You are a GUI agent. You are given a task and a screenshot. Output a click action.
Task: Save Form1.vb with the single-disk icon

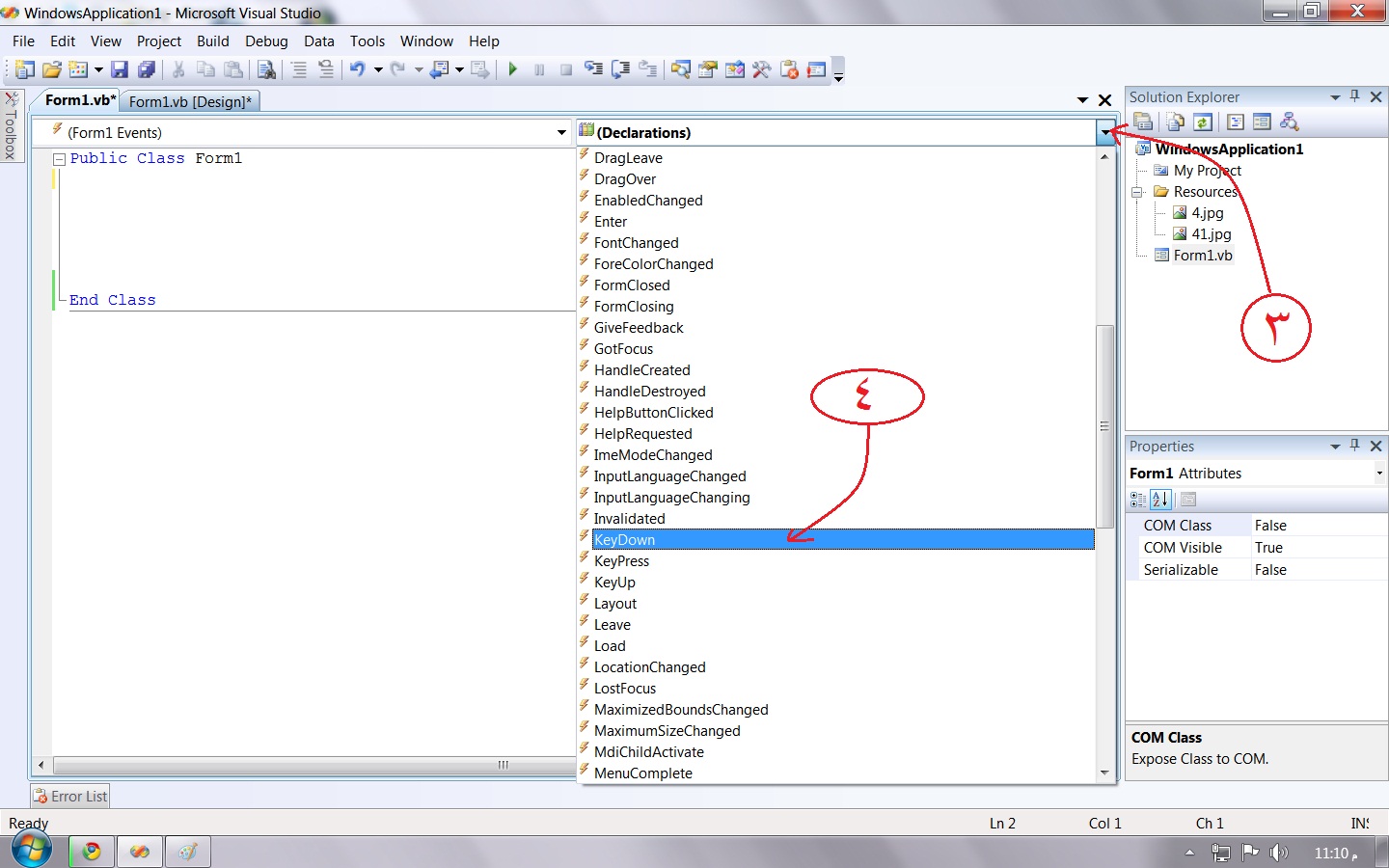(120, 69)
